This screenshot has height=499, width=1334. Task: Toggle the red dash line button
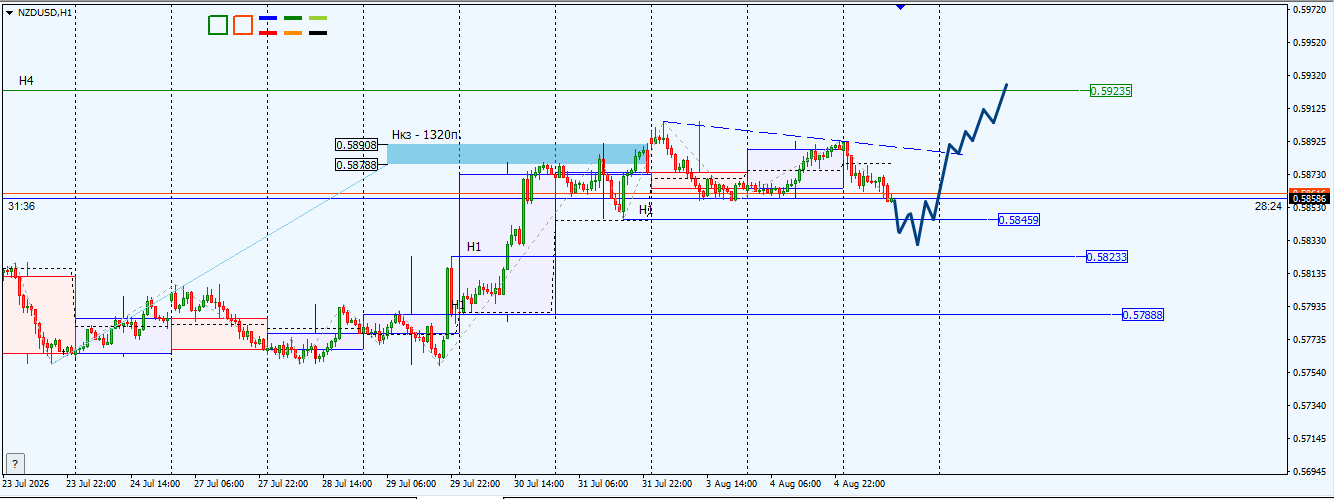tap(267, 32)
